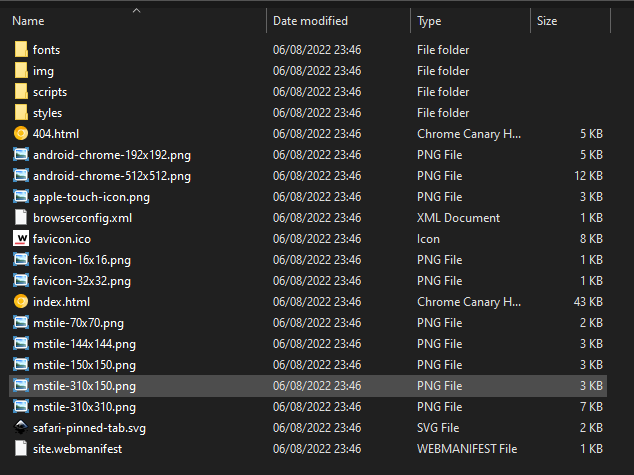This screenshot has width=634, height=475.
Task: Click Chrome Canary H... type of 404.html
Action: tap(469, 134)
